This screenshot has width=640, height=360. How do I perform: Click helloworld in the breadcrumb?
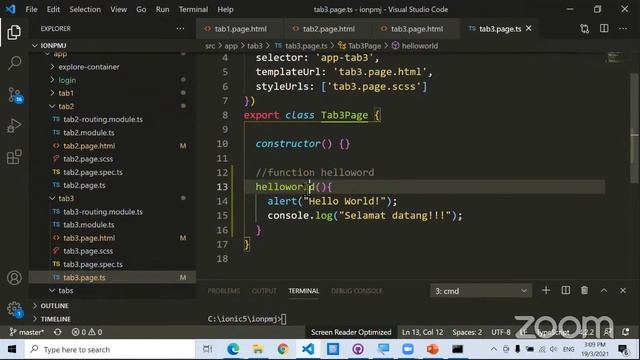click(x=420, y=46)
